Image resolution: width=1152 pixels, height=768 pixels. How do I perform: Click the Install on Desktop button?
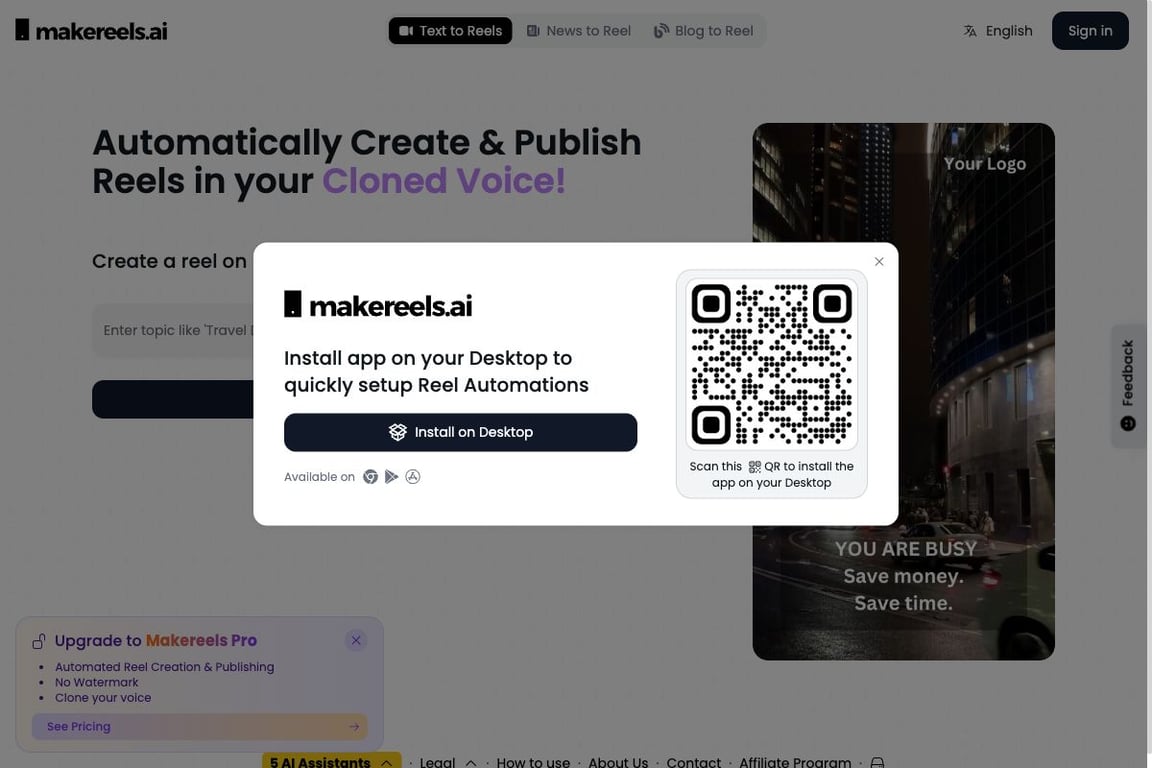tap(461, 432)
